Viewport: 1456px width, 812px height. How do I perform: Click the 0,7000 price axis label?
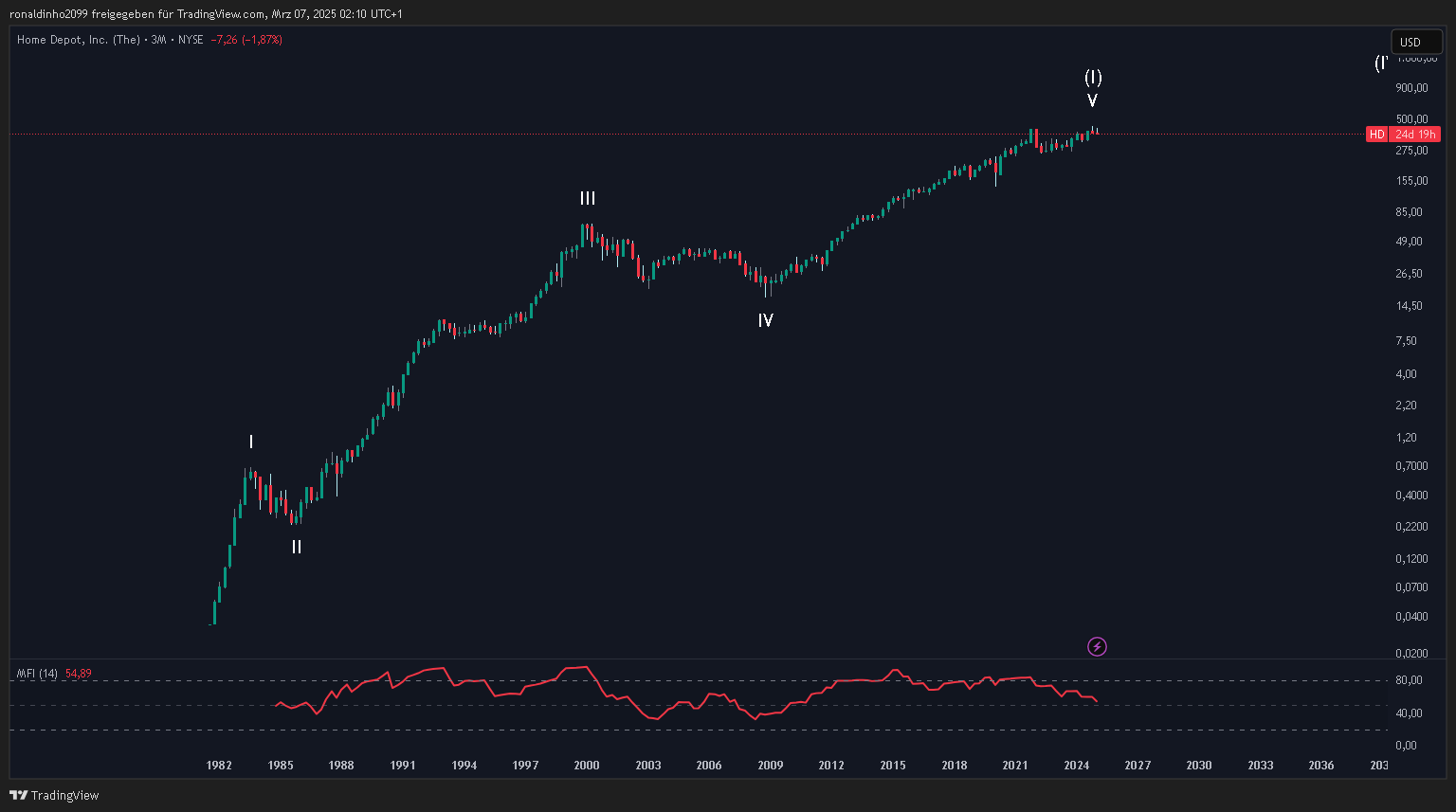pyautogui.click(x=1411, y=466)
